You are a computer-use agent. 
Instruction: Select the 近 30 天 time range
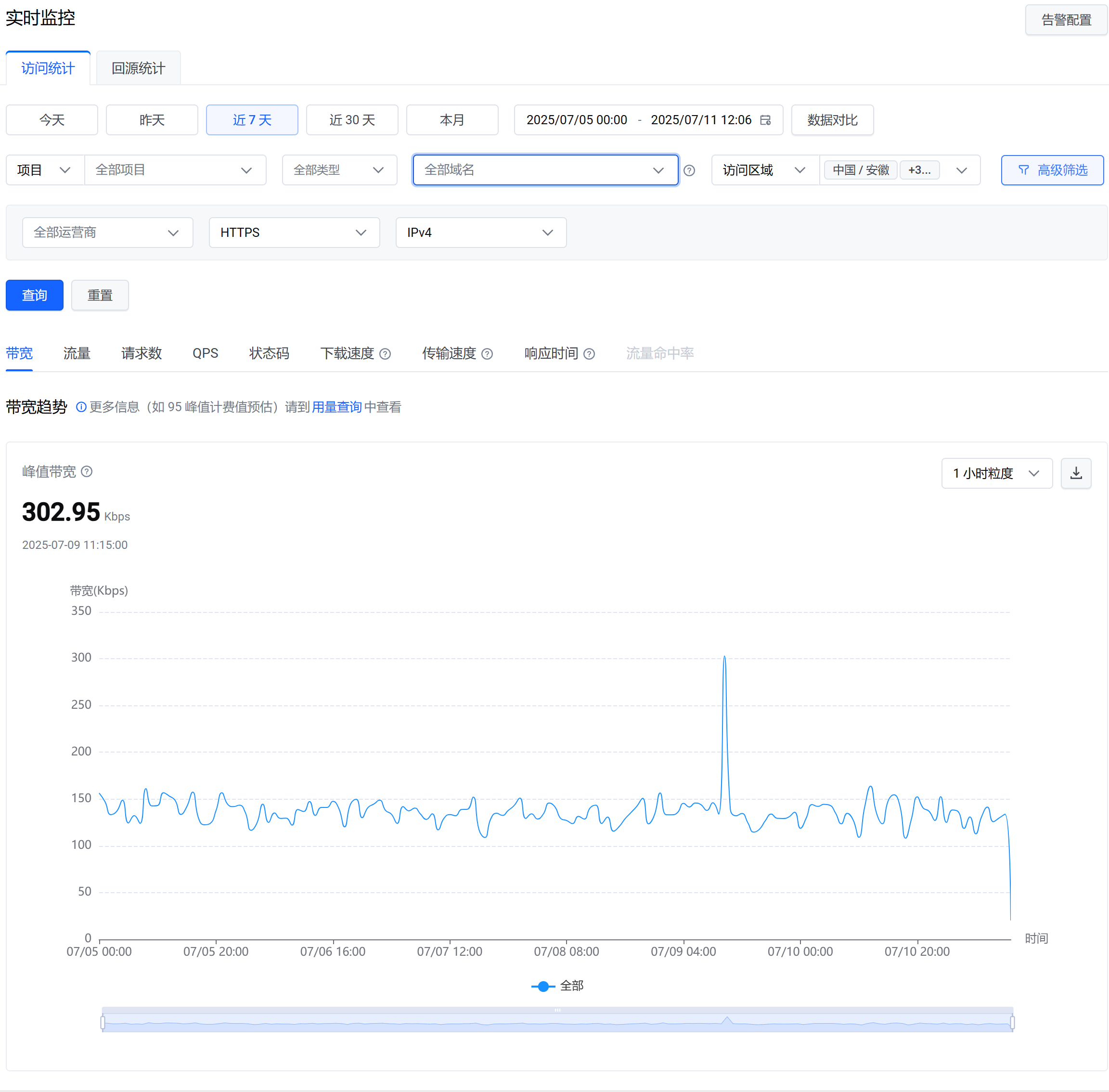351,120
